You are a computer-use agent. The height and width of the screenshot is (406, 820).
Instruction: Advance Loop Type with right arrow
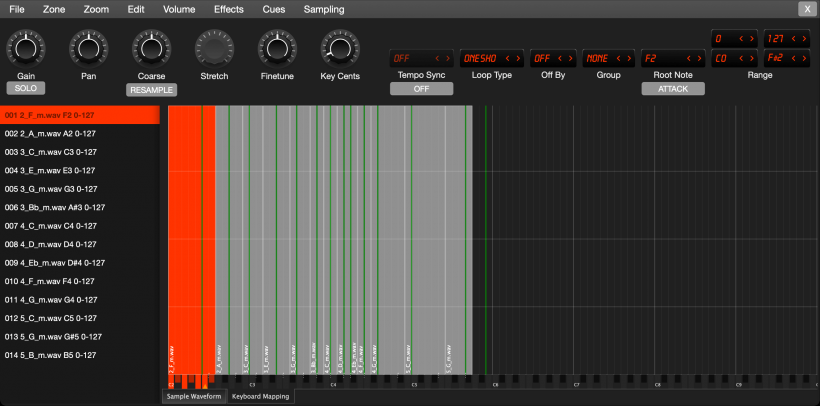coord(518,59)
